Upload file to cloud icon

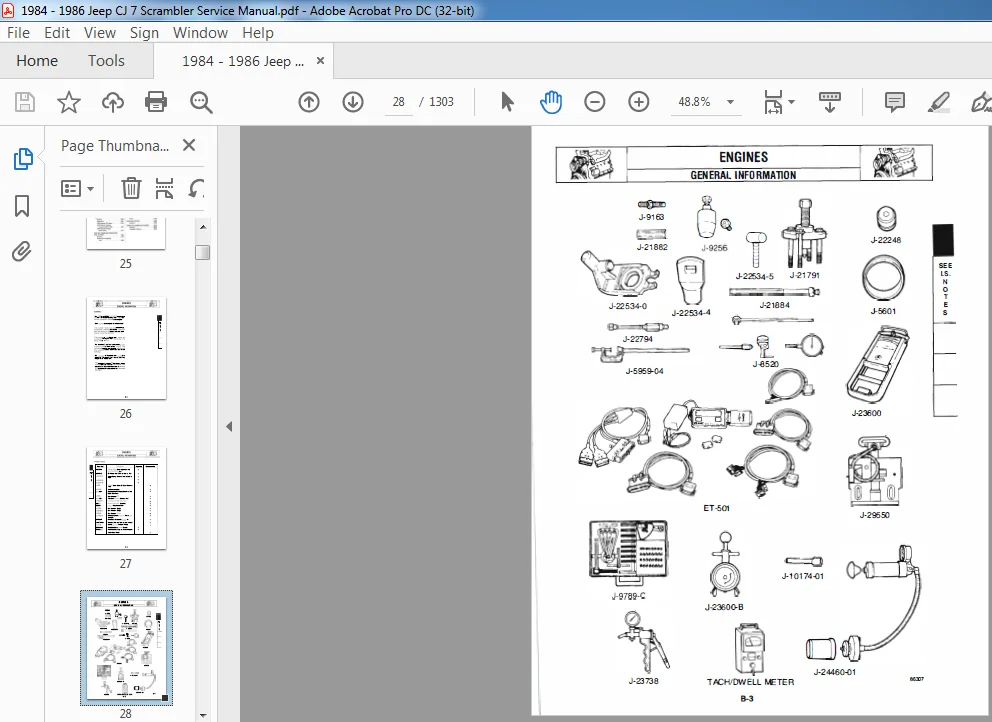point(113,102)
